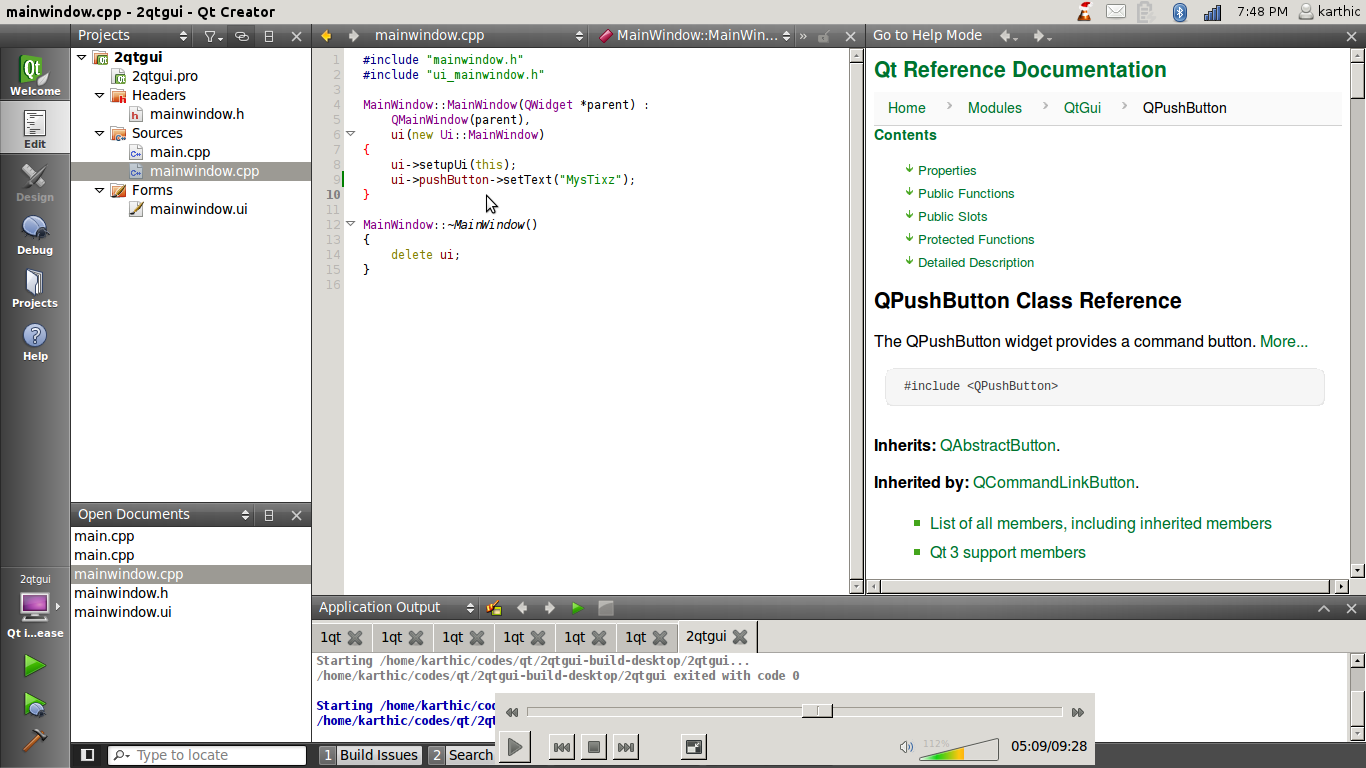This screenshot has width=1366, height=768.
Task: Skip to next track in overlay
Action: coord(625,746)
